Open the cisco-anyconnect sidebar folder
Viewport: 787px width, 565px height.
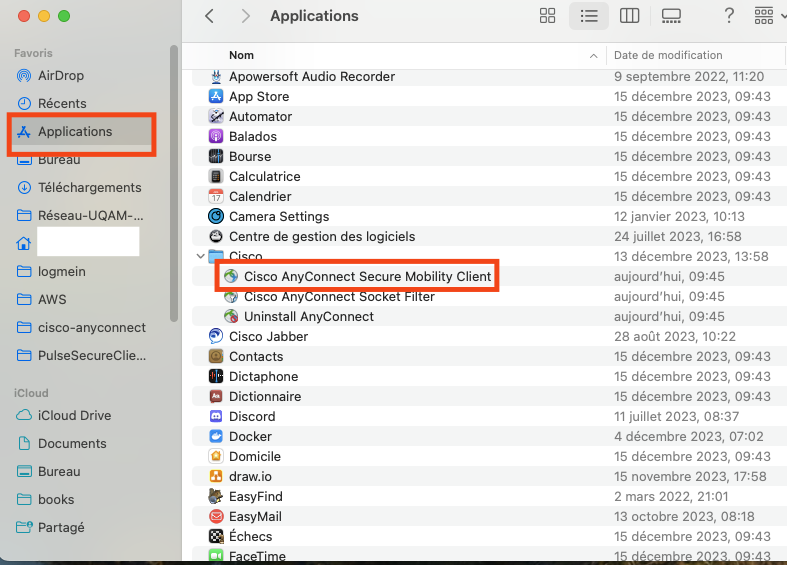(81, 328)
